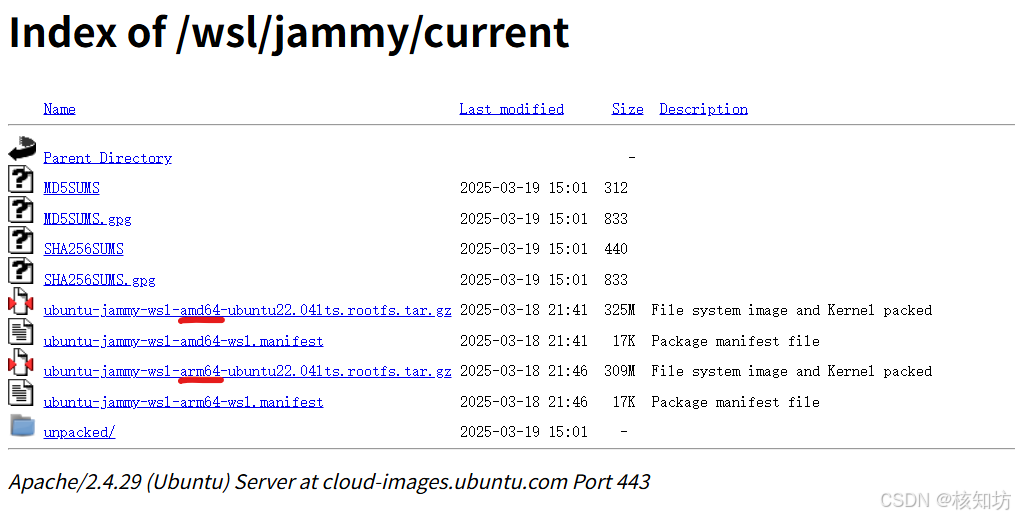The width and height of the screenshot is (1015, 518).
Task: Open the MD5SUMS.gpg signature link
Action: [87, 219]
